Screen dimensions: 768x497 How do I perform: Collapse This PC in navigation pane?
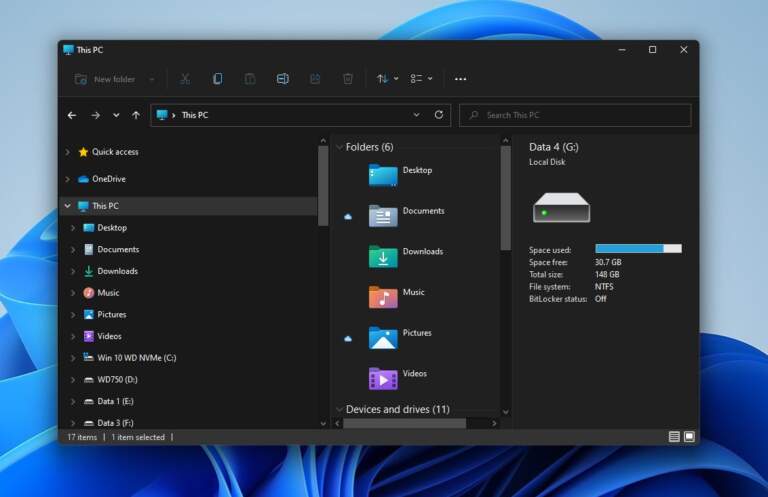[68, 206]
